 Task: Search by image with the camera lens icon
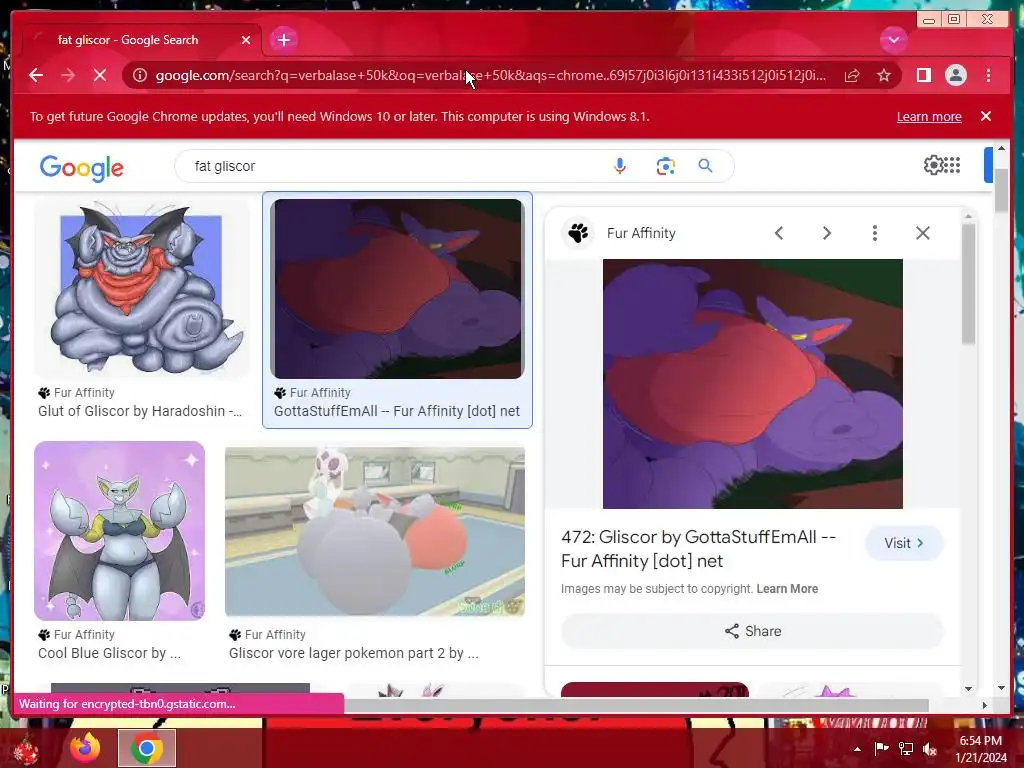665,166
